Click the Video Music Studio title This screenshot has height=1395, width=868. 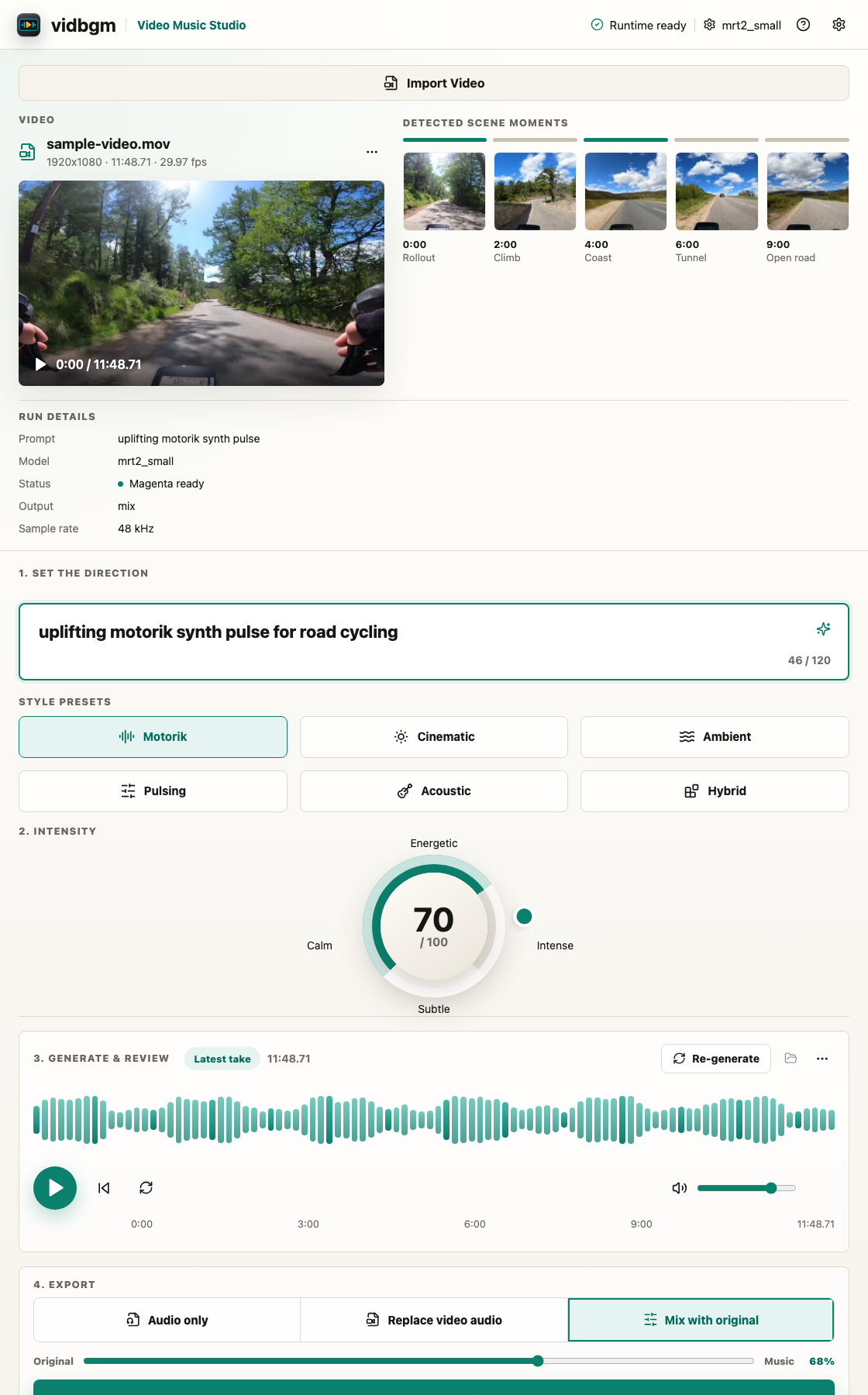pyautogui.click(x=191, y=25)
